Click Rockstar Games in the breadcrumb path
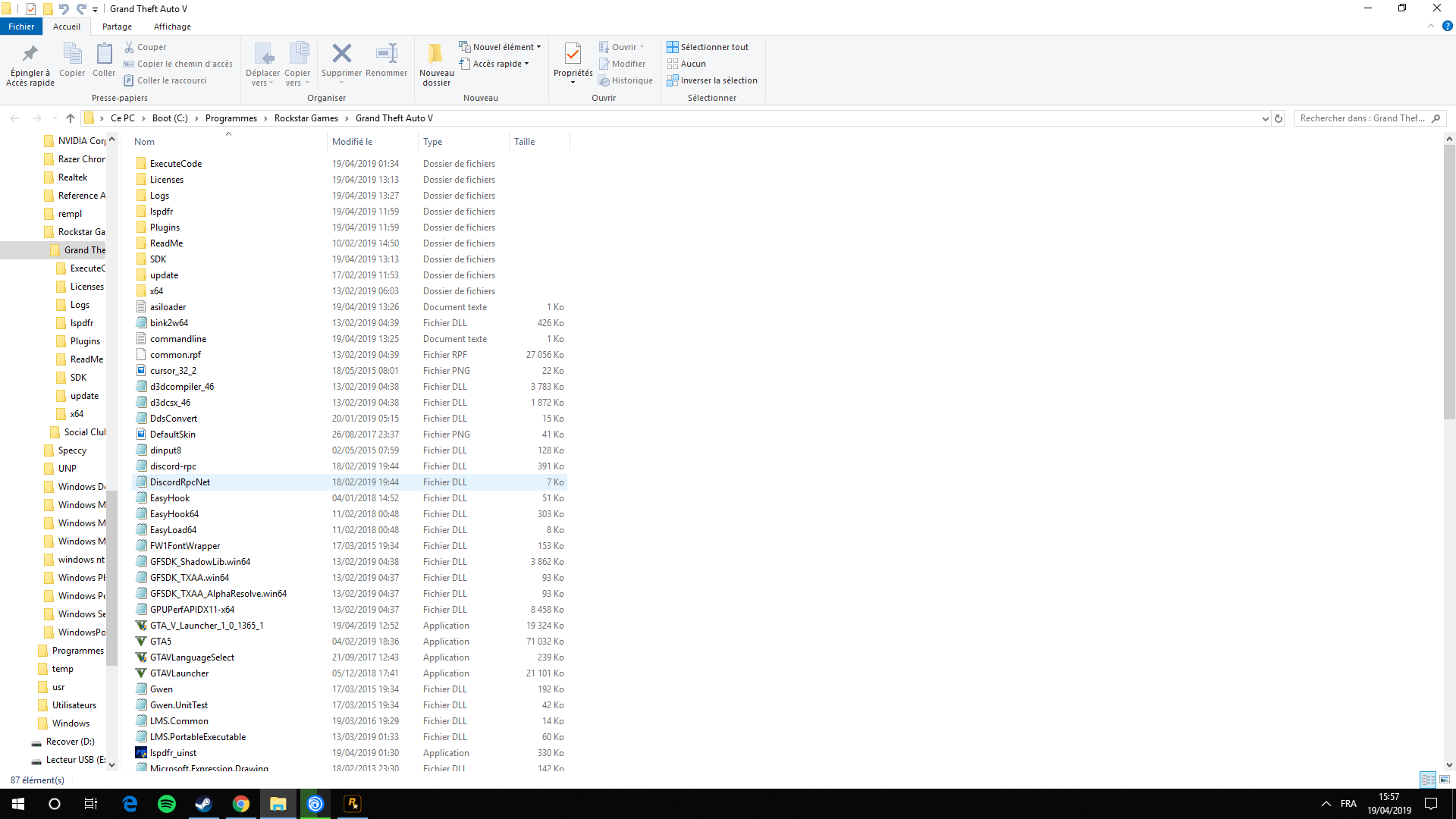 click(306, 118)
